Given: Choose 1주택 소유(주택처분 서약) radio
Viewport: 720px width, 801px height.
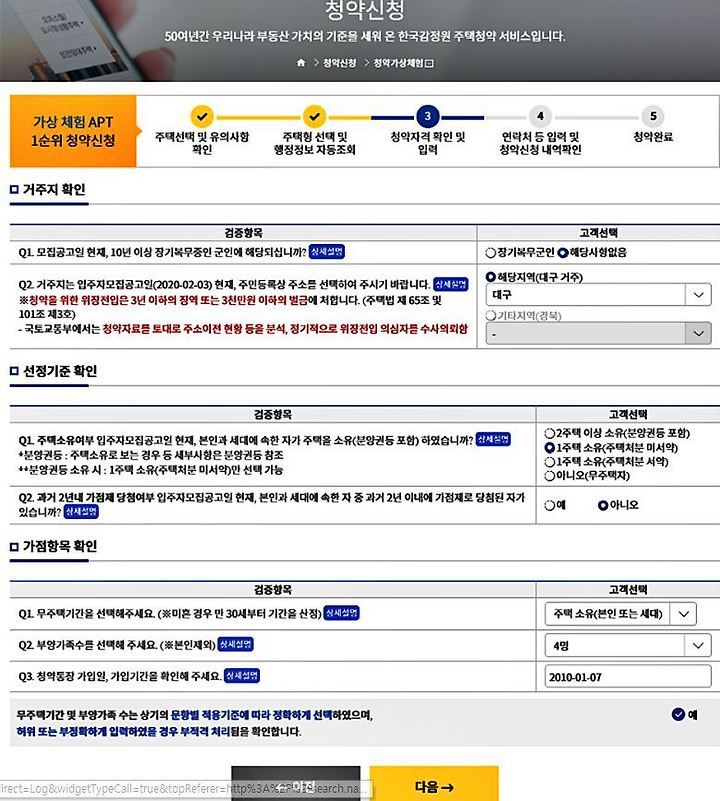Looking at the screenshot, I should (x=550, y=462).
